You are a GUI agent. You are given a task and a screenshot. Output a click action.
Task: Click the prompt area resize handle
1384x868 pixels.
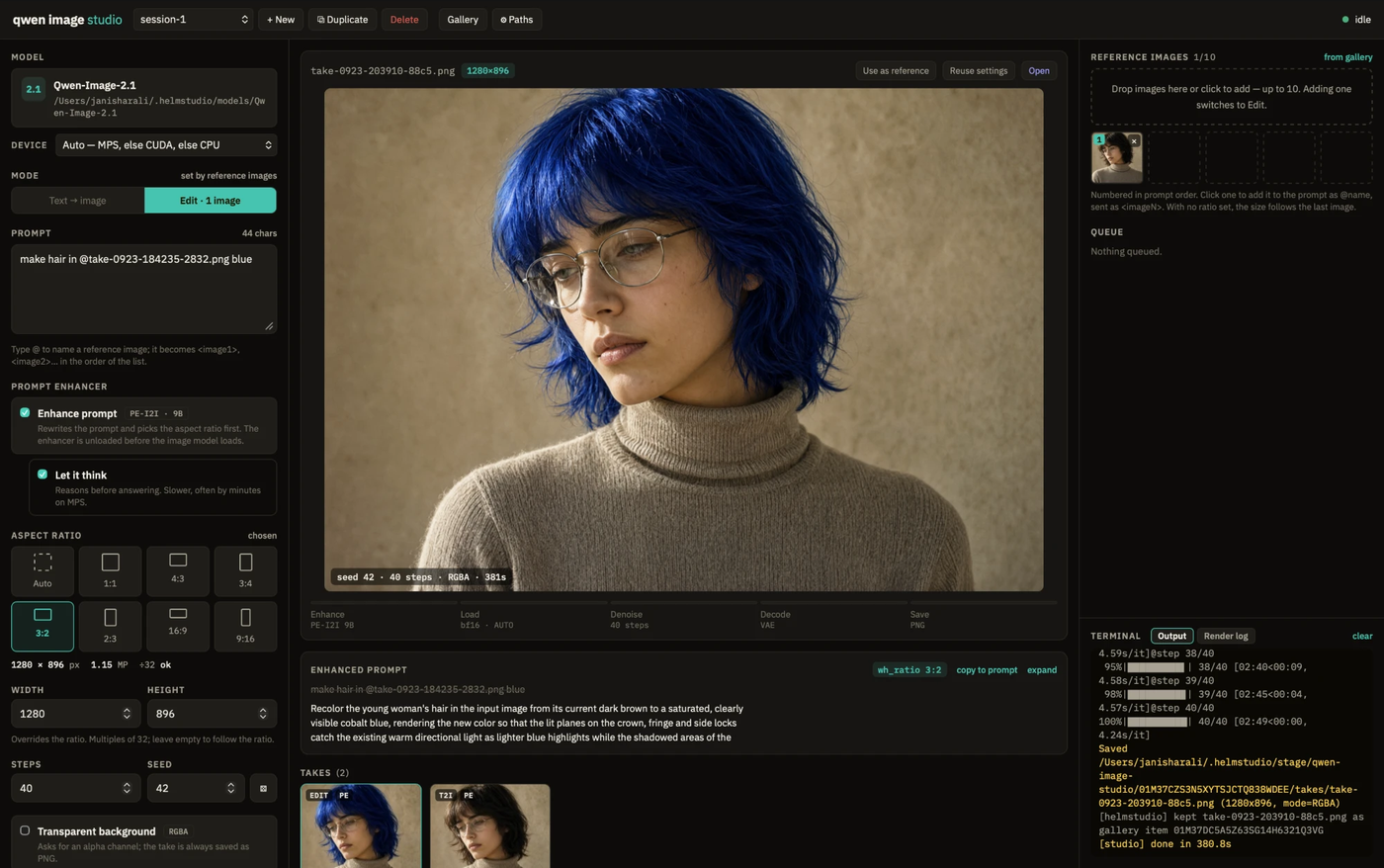point(269,325)
